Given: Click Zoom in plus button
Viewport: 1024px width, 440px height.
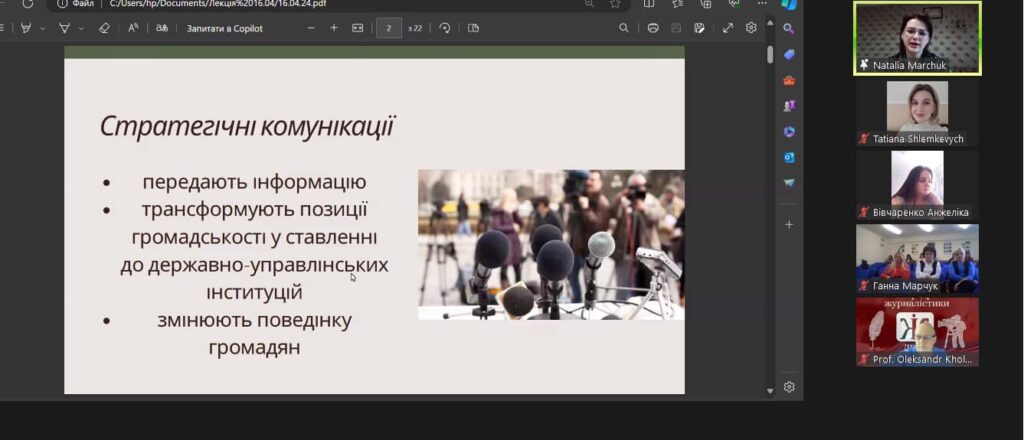Looking at the screenshot, I should pos(334,28).
